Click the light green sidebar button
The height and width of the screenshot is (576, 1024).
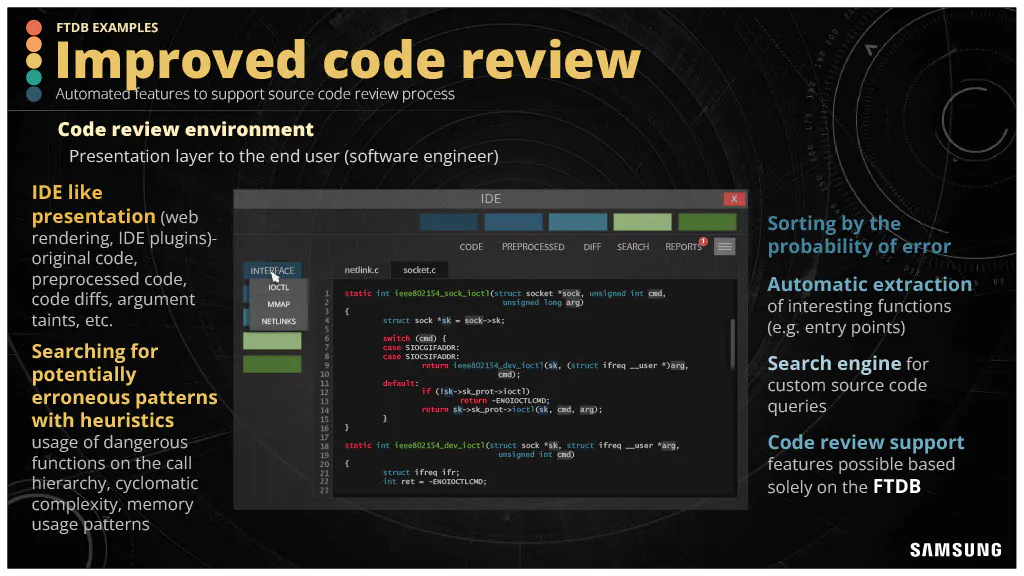click(x=272, y=340)
